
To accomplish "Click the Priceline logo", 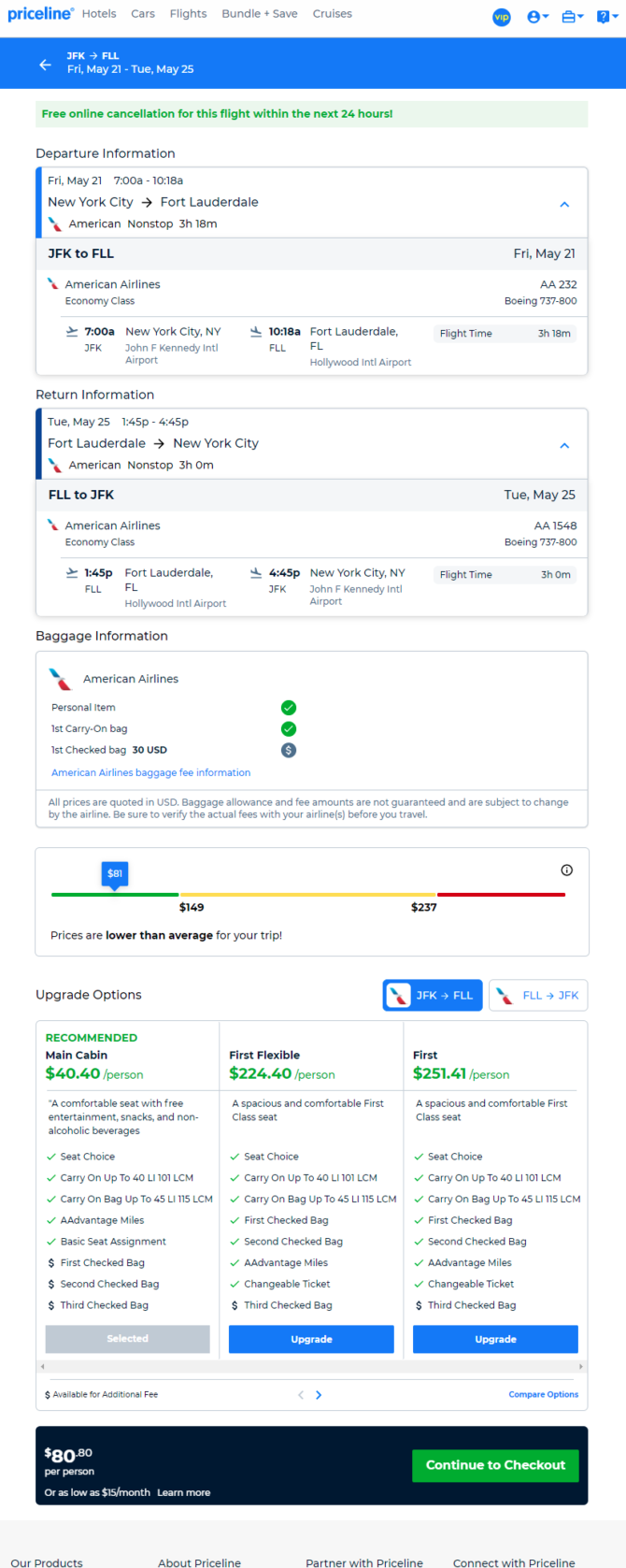I will (39, 14).
